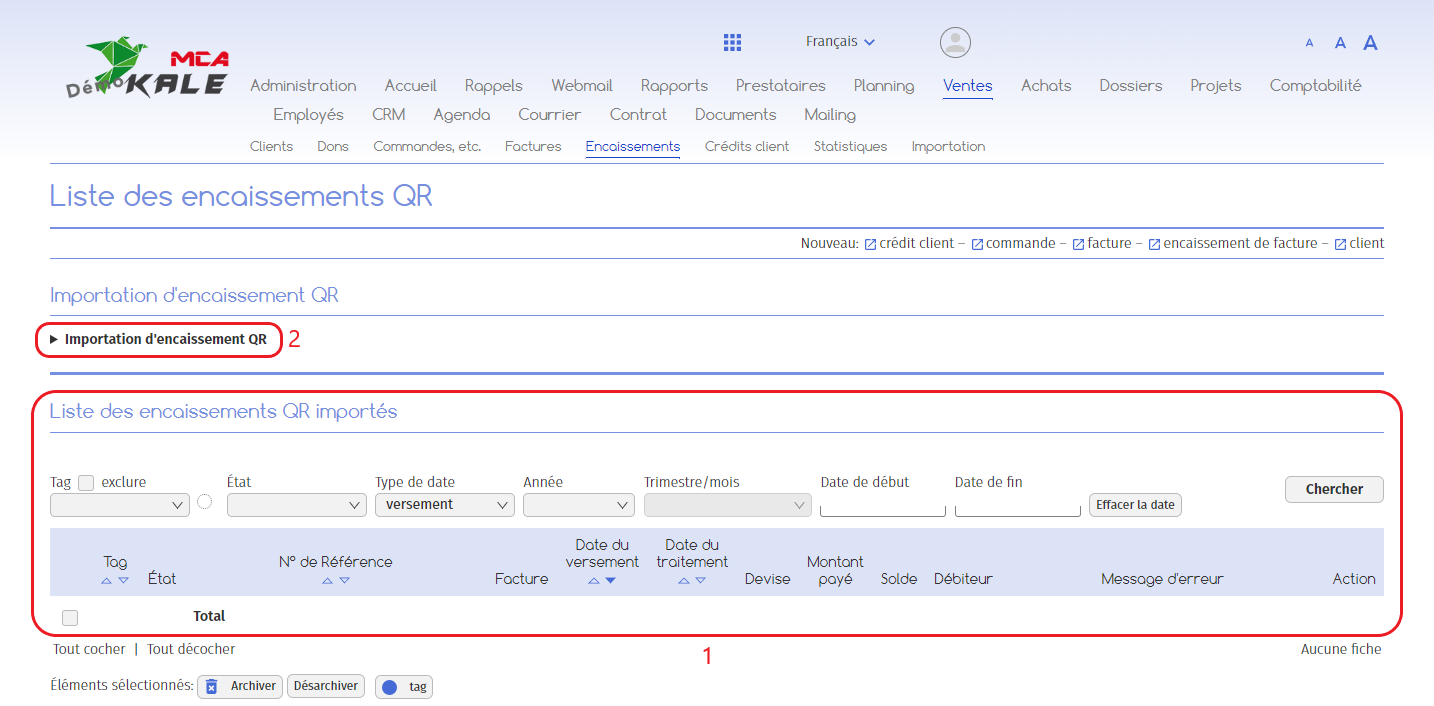Open the Rapports menu
The image size is (1434, 706).
[x=675, y=86]
